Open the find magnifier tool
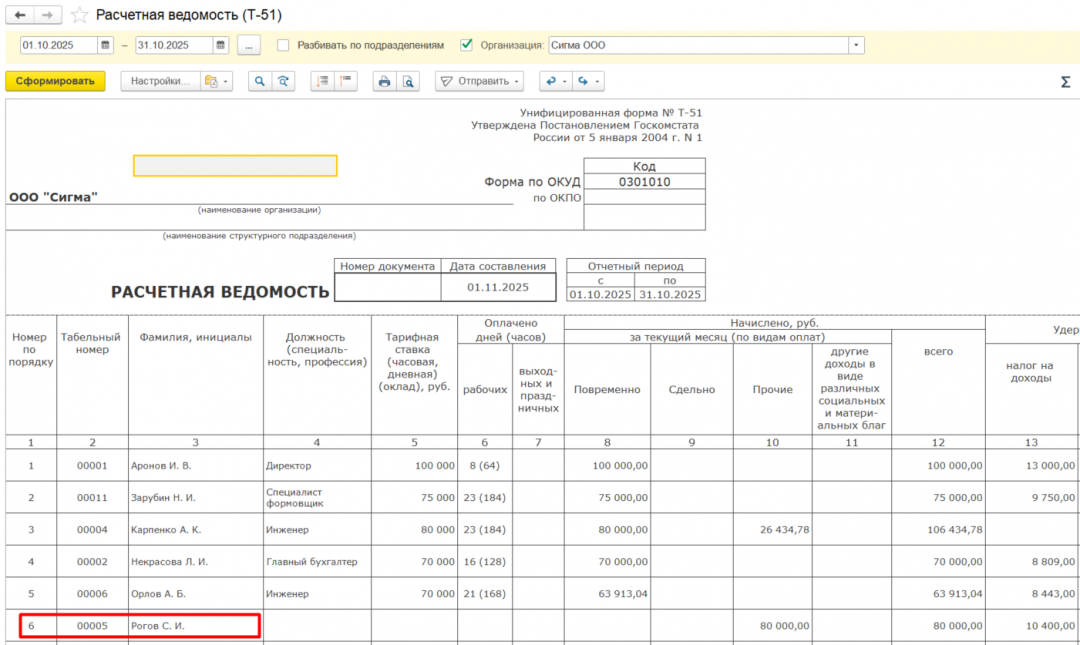1080x645 pixels. [260, 81]
